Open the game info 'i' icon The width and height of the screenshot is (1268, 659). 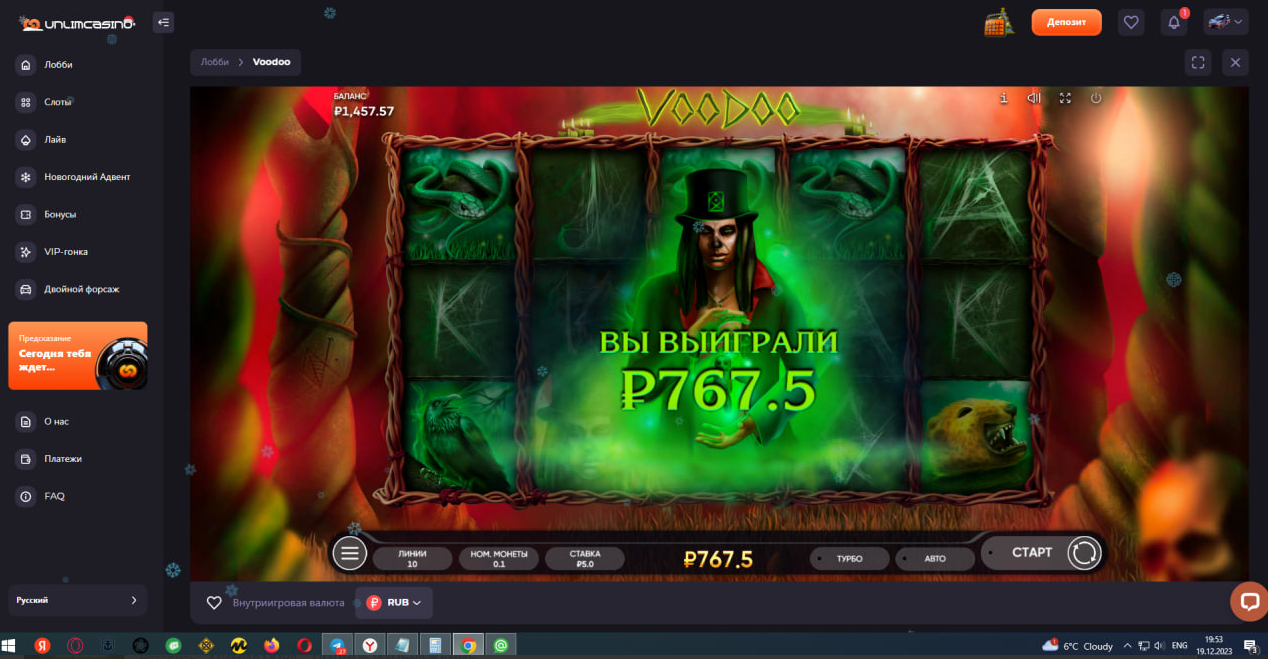[1003, 98]
